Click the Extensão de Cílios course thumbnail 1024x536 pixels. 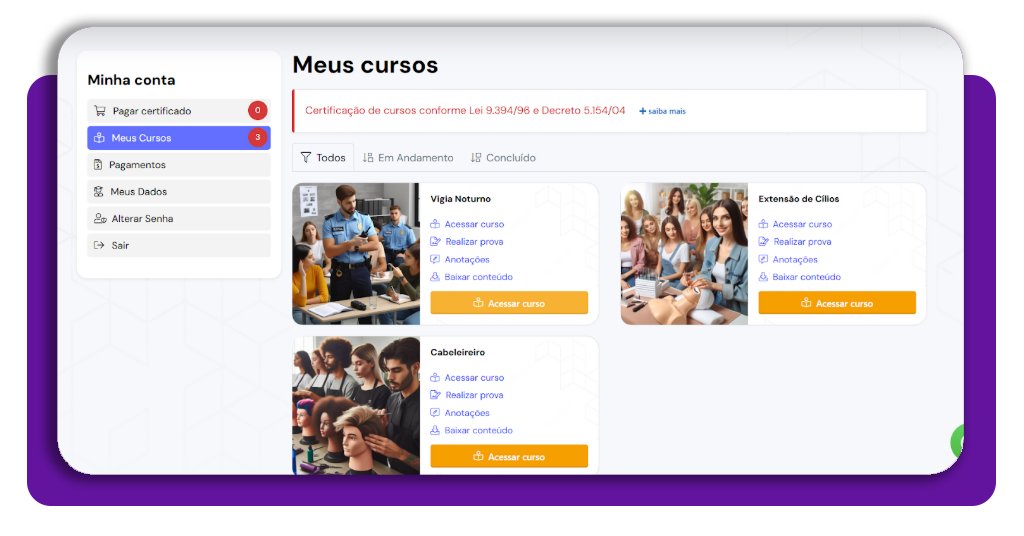coord(684,253)
